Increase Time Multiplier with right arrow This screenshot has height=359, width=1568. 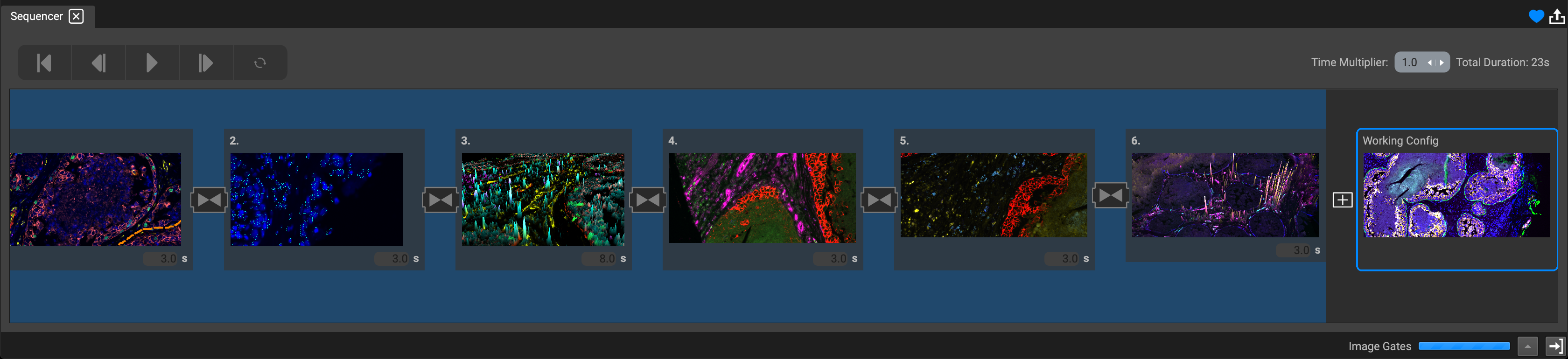(x=1442, y=62)
